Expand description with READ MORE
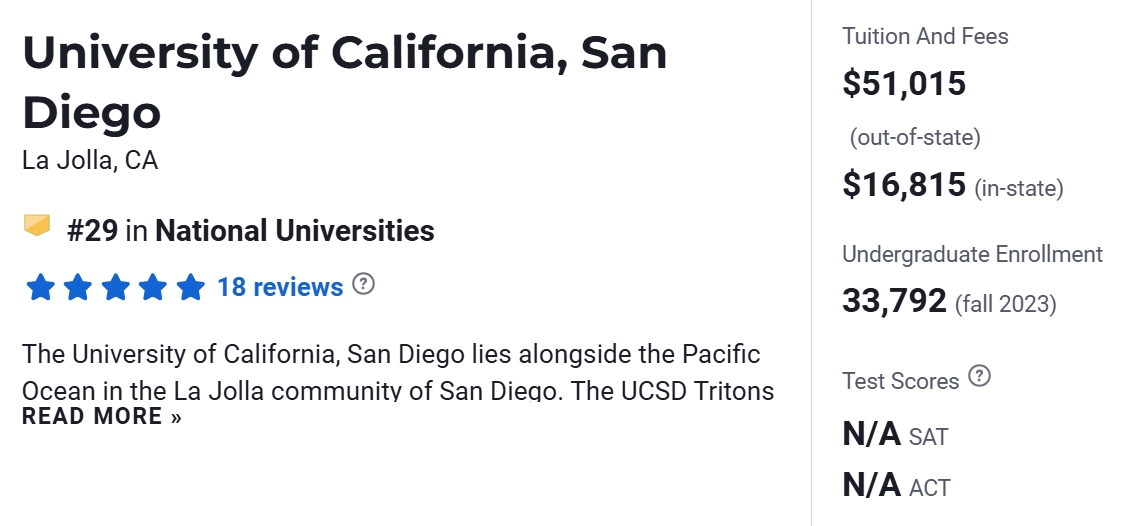The height and width of the screenshot is (526, 1126). [102, 416]
